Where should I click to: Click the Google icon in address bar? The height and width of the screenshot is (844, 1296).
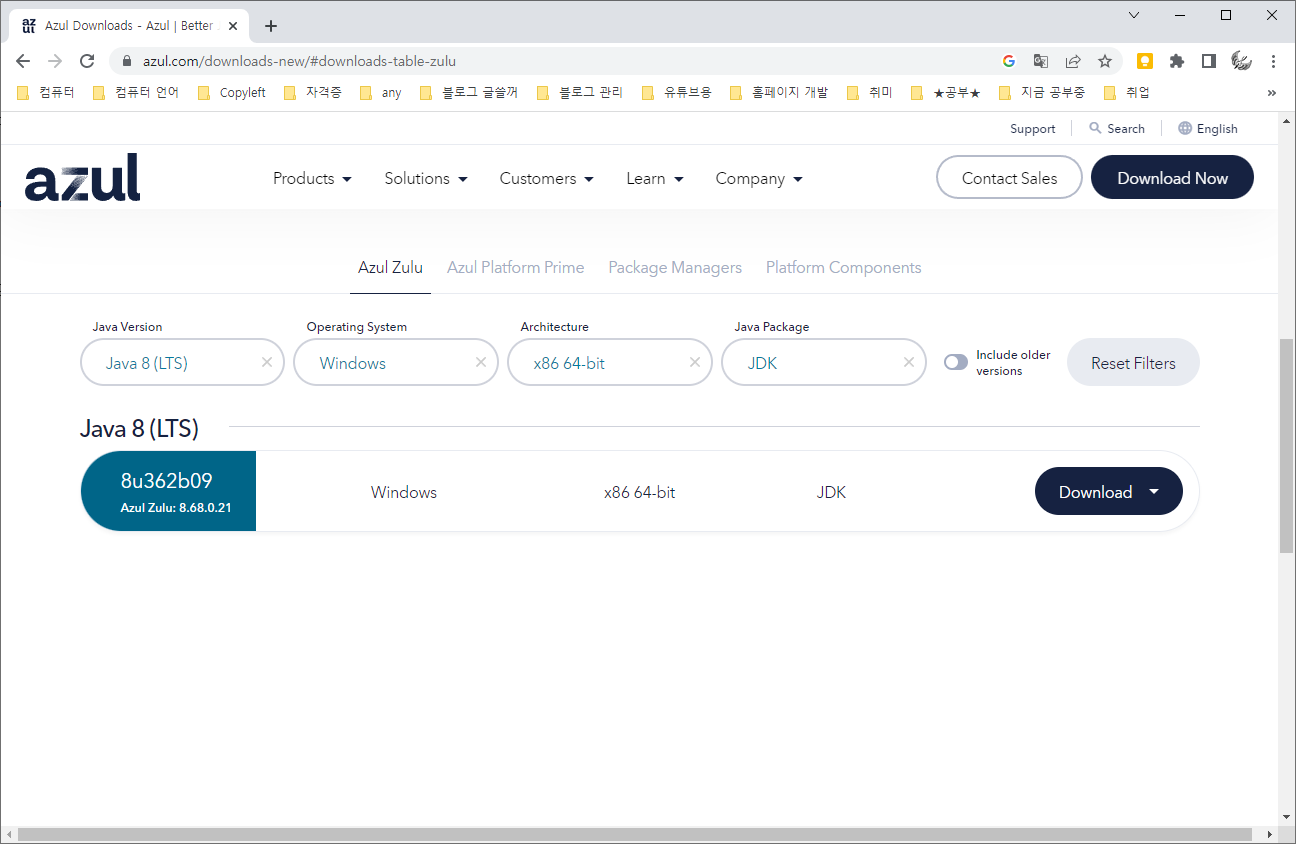click(x=1009, y=61)
